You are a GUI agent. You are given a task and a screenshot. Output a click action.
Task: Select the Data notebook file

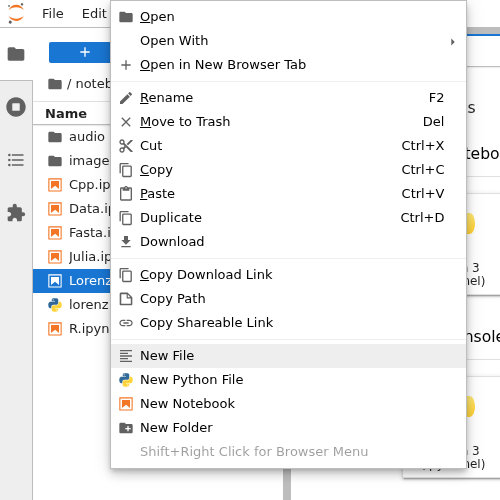click(x=72, y=209)
